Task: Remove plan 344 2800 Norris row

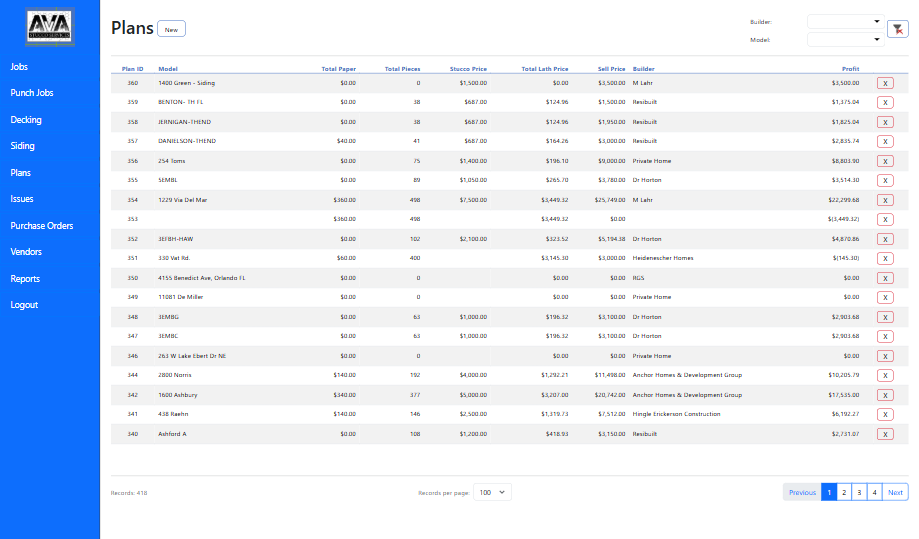Action: pos(884,376)
